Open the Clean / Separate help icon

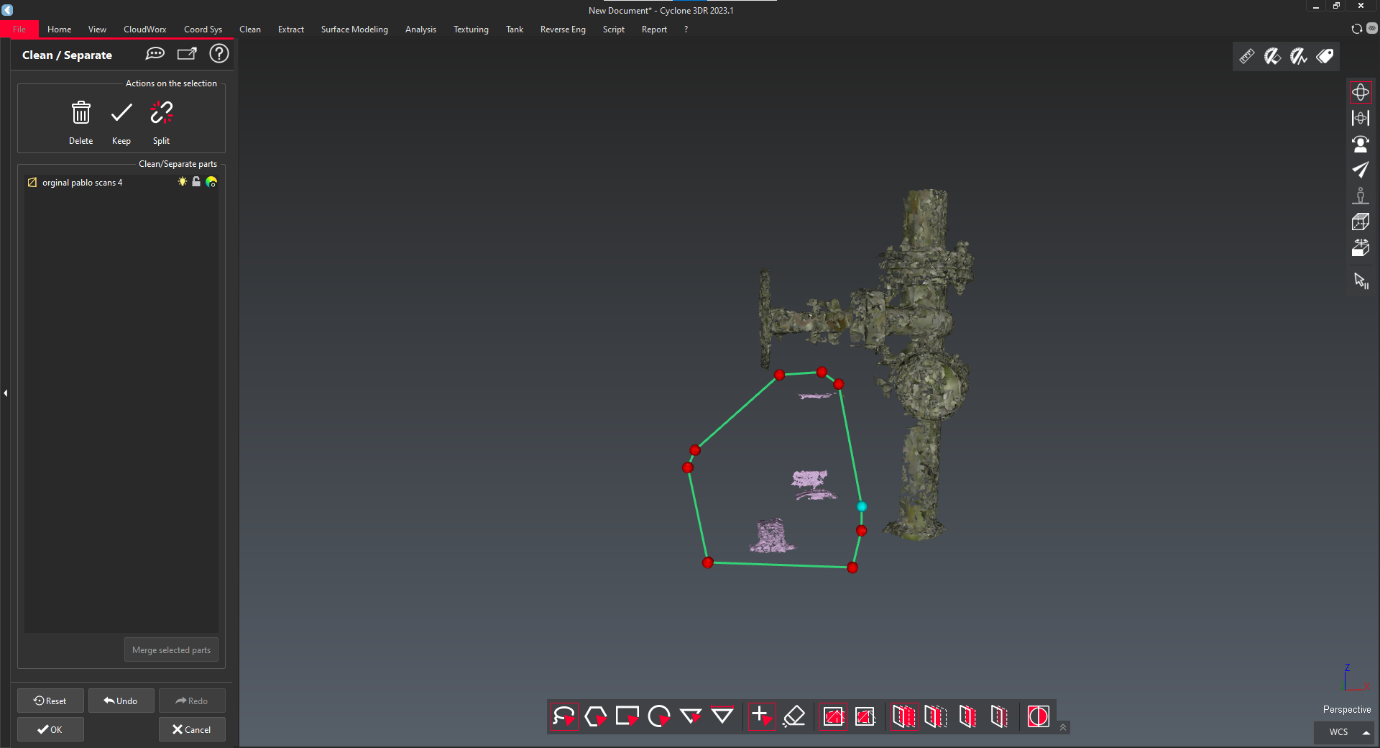point(219,54)
